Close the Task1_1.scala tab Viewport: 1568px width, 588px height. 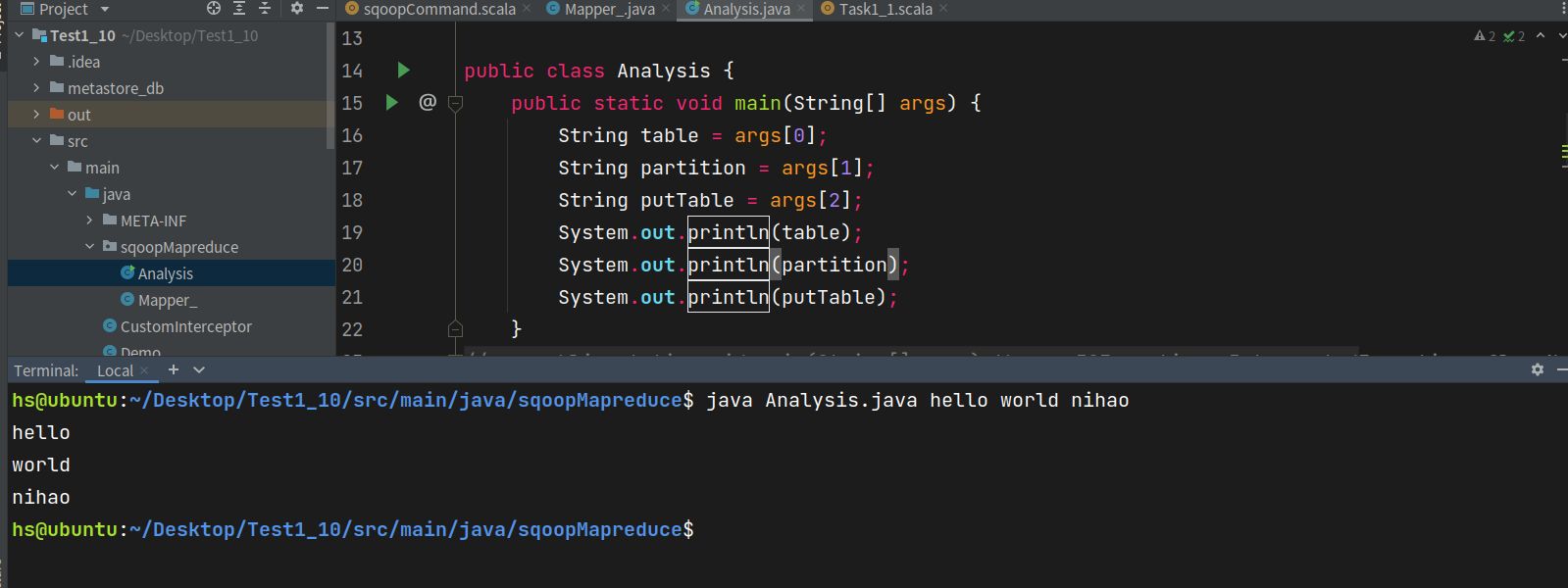pyautogui.click(x=943, y=9)
